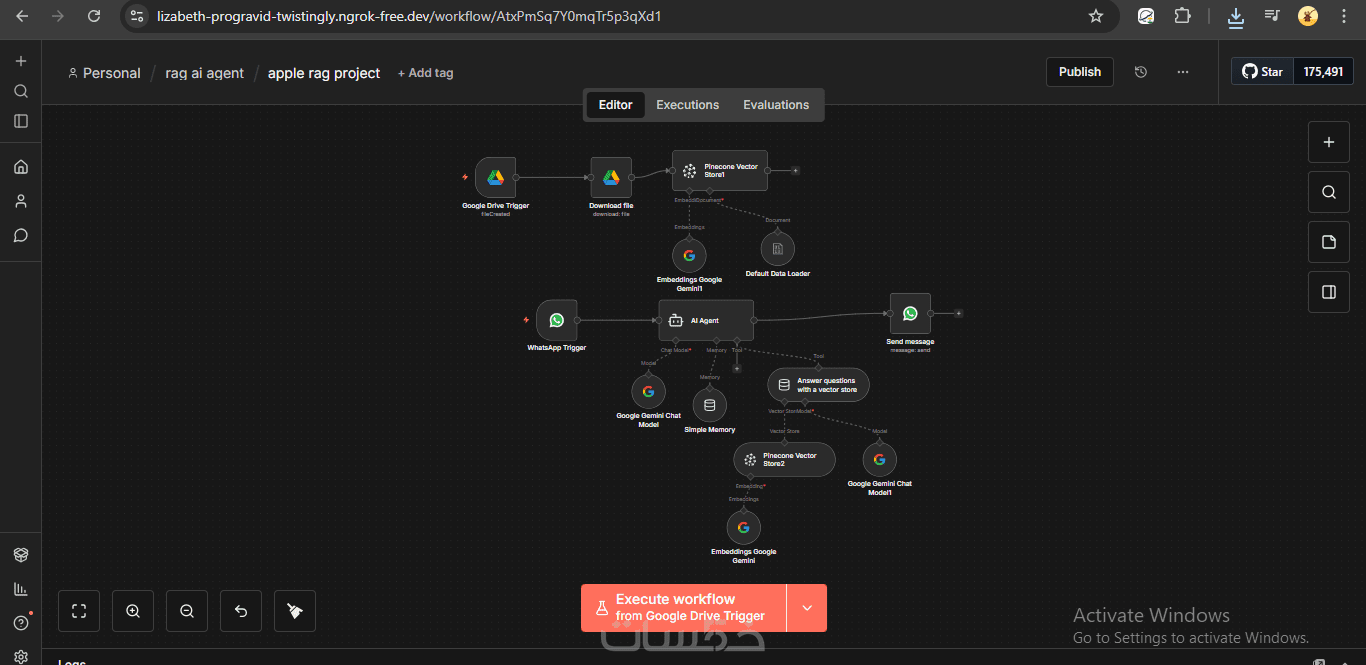Select the bottom Embeddings Google Gemini node
Image resolution: width=1366 pixels, height=665 pixels.
[743, 527]
